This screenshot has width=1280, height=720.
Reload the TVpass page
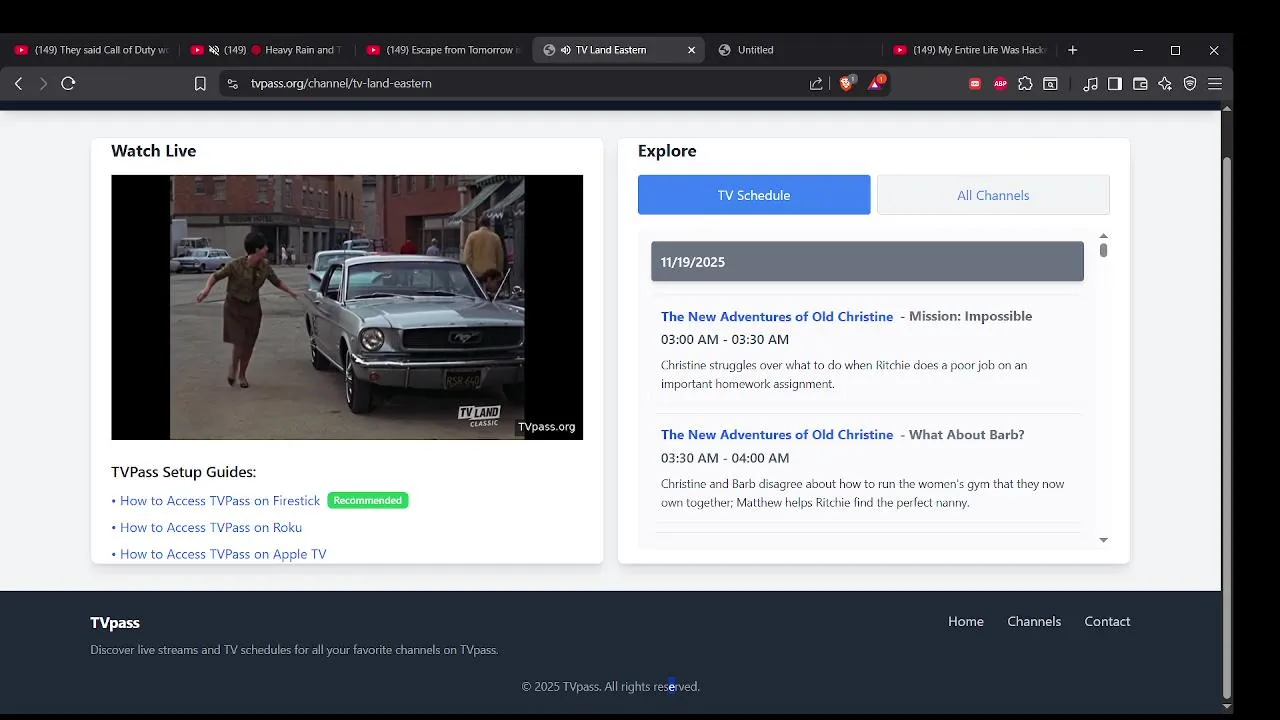[x=68, y=84]
